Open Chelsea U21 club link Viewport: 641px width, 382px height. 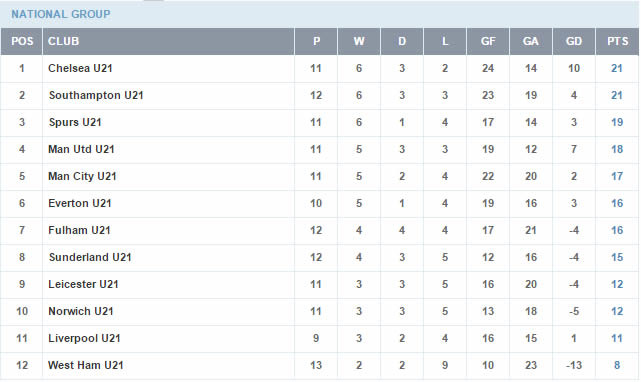point(80,68)
